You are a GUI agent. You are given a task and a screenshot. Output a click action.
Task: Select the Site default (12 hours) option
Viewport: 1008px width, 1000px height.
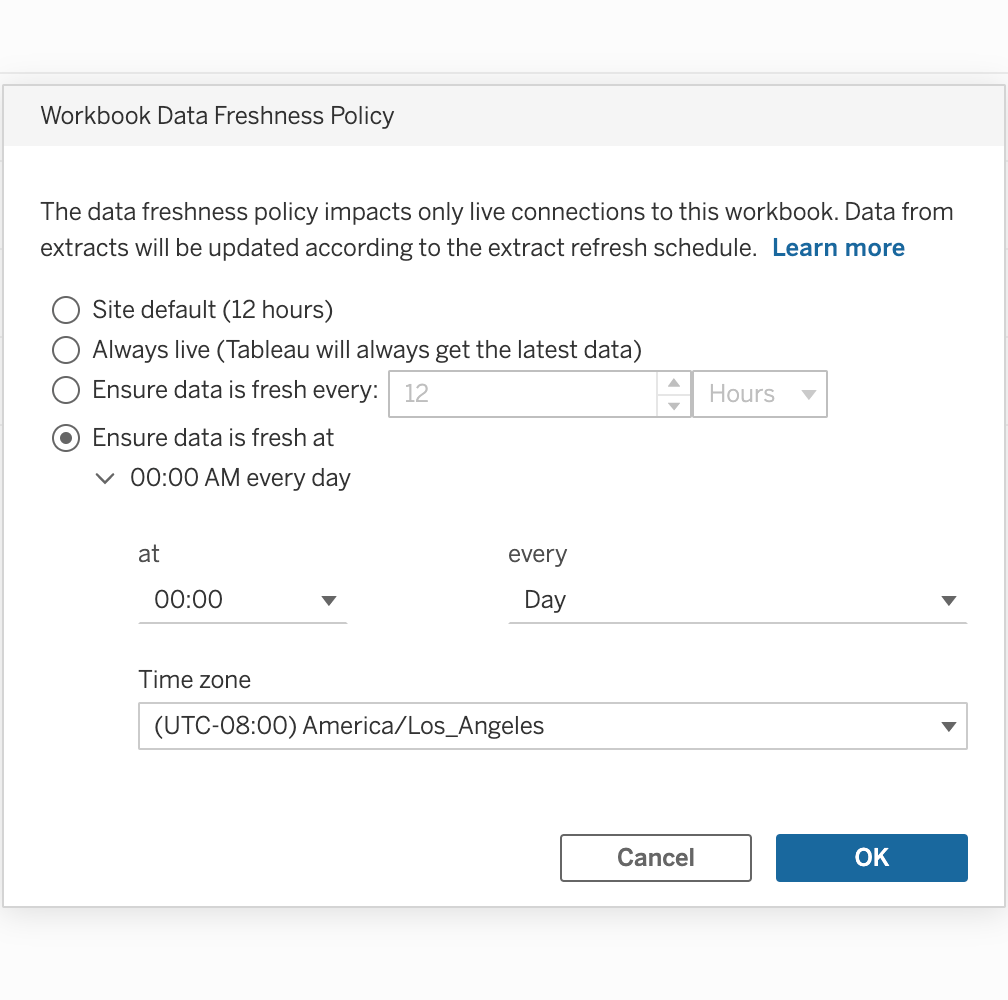coord(66,310)
